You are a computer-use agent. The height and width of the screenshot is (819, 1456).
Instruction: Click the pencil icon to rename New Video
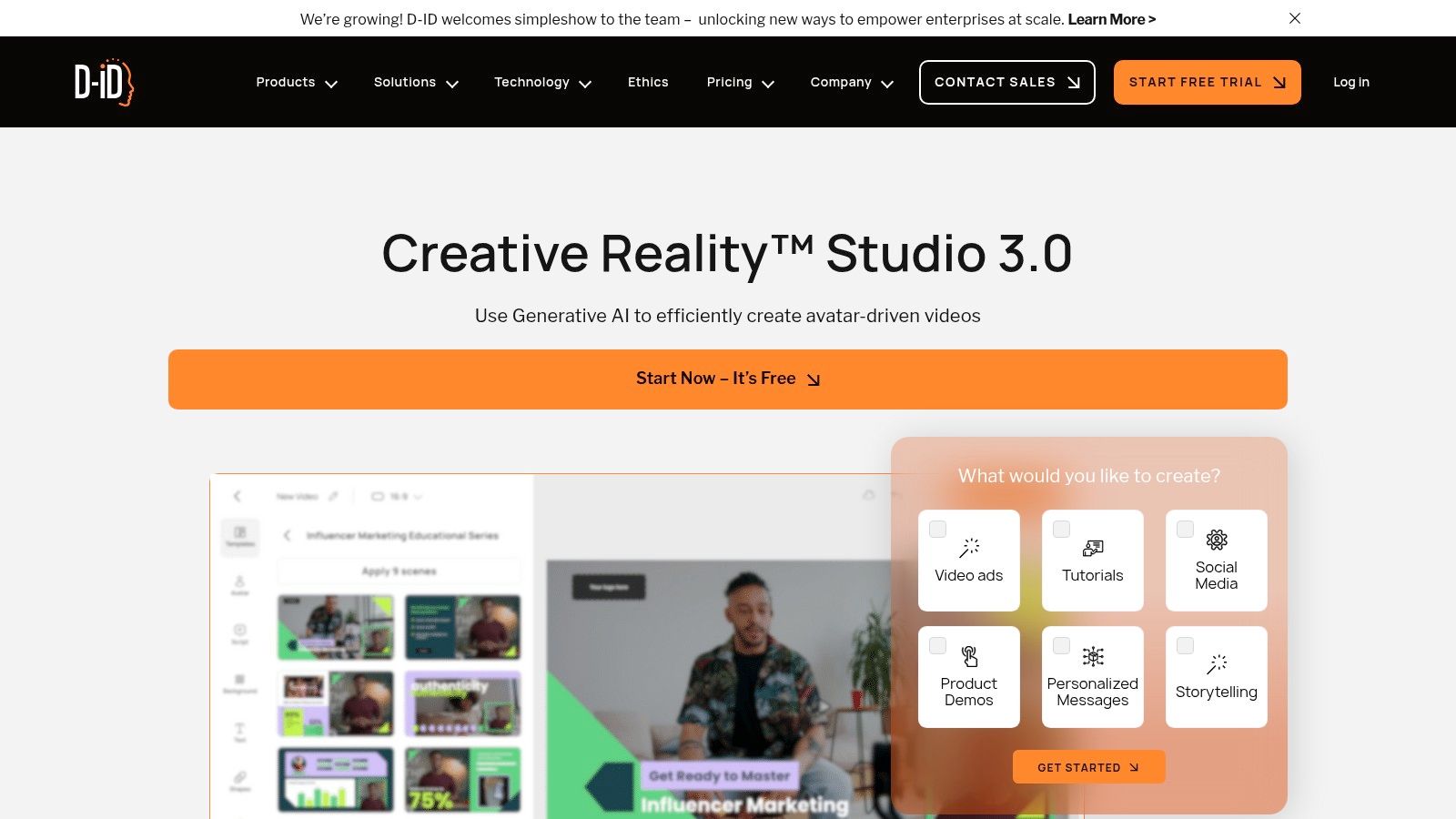tap(332, 496)
